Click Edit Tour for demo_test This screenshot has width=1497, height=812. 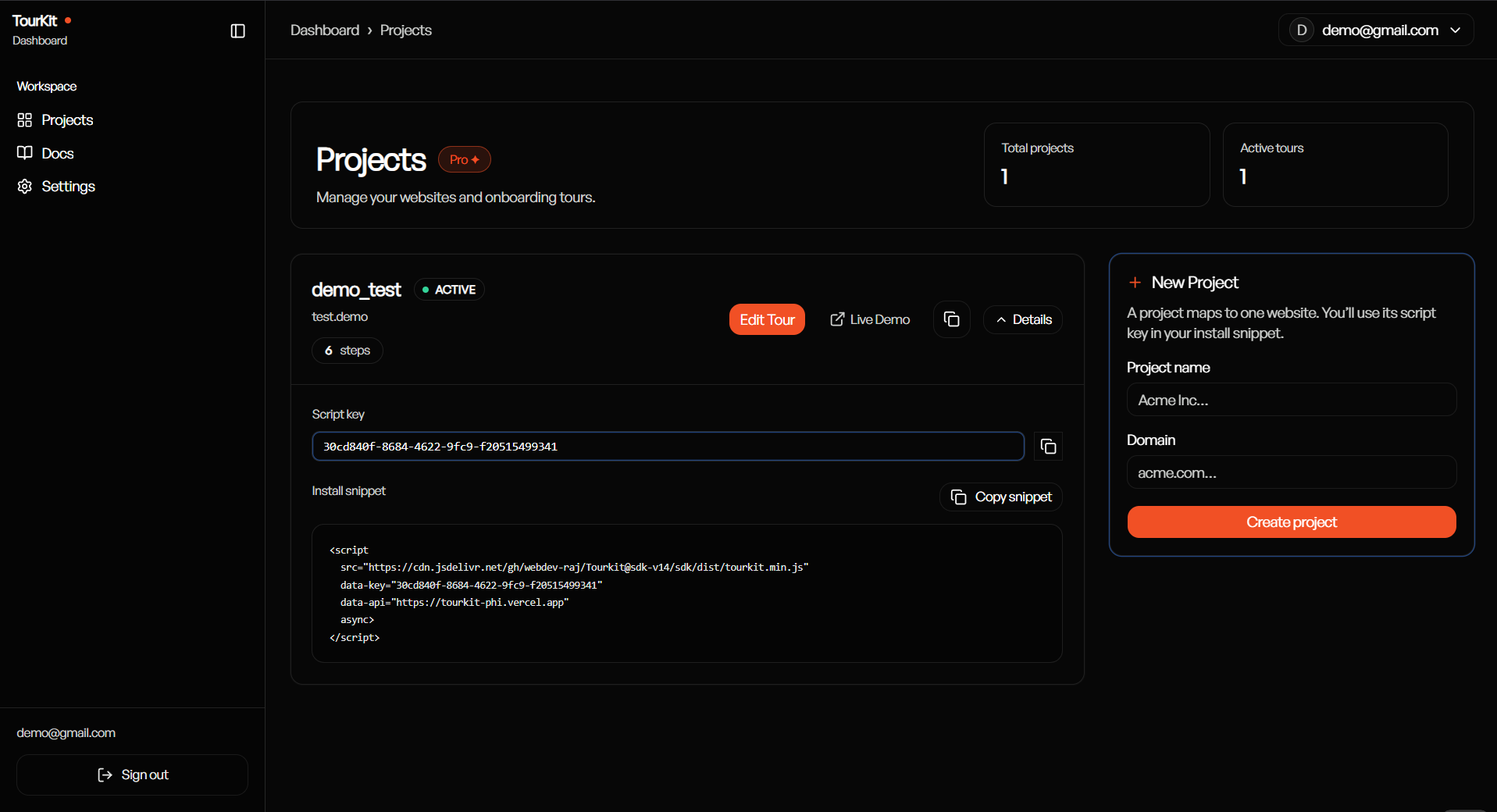pyautogui.click(x=767, y=319)
